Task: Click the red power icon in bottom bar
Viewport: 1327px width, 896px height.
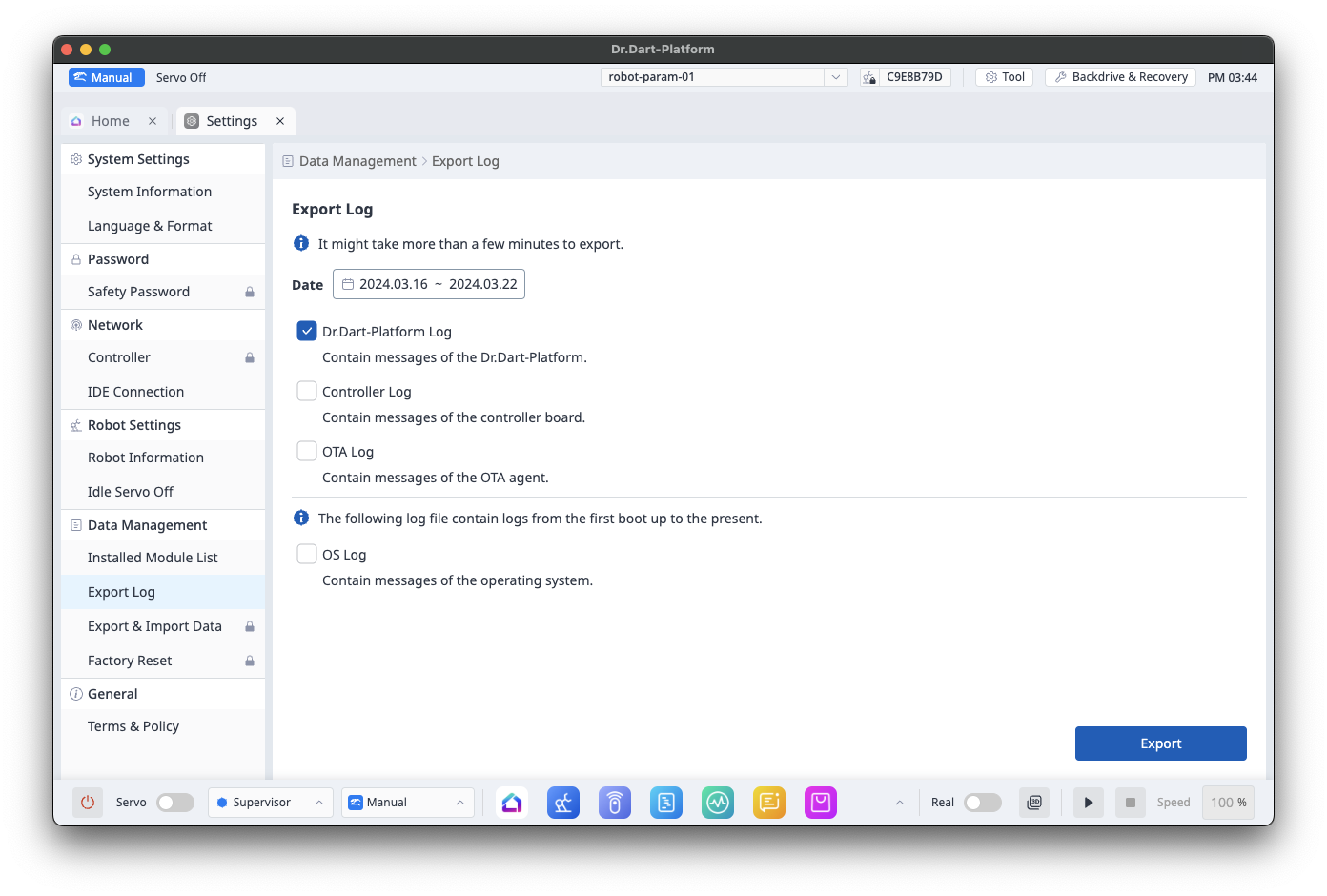Action: pyautogui.click(x=88, y=803)
